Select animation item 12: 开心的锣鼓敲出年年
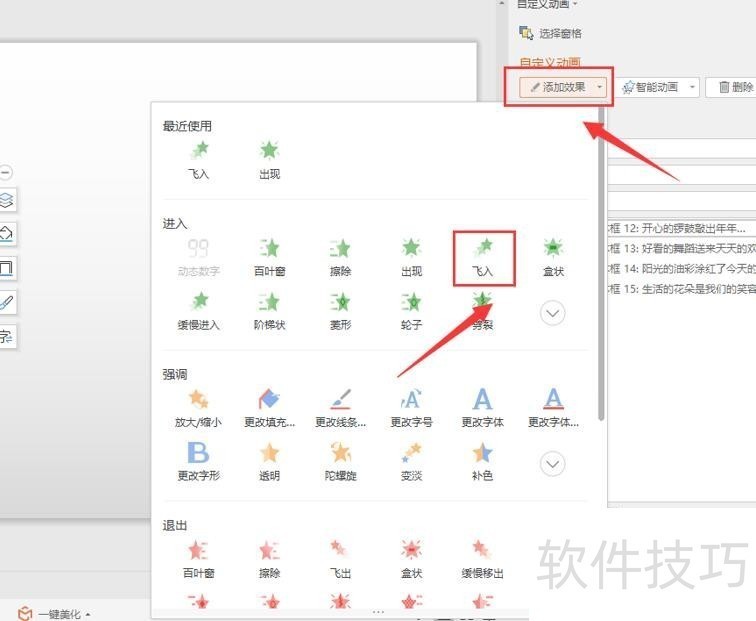This screenshot has width=756, height=621. [682, 228]
